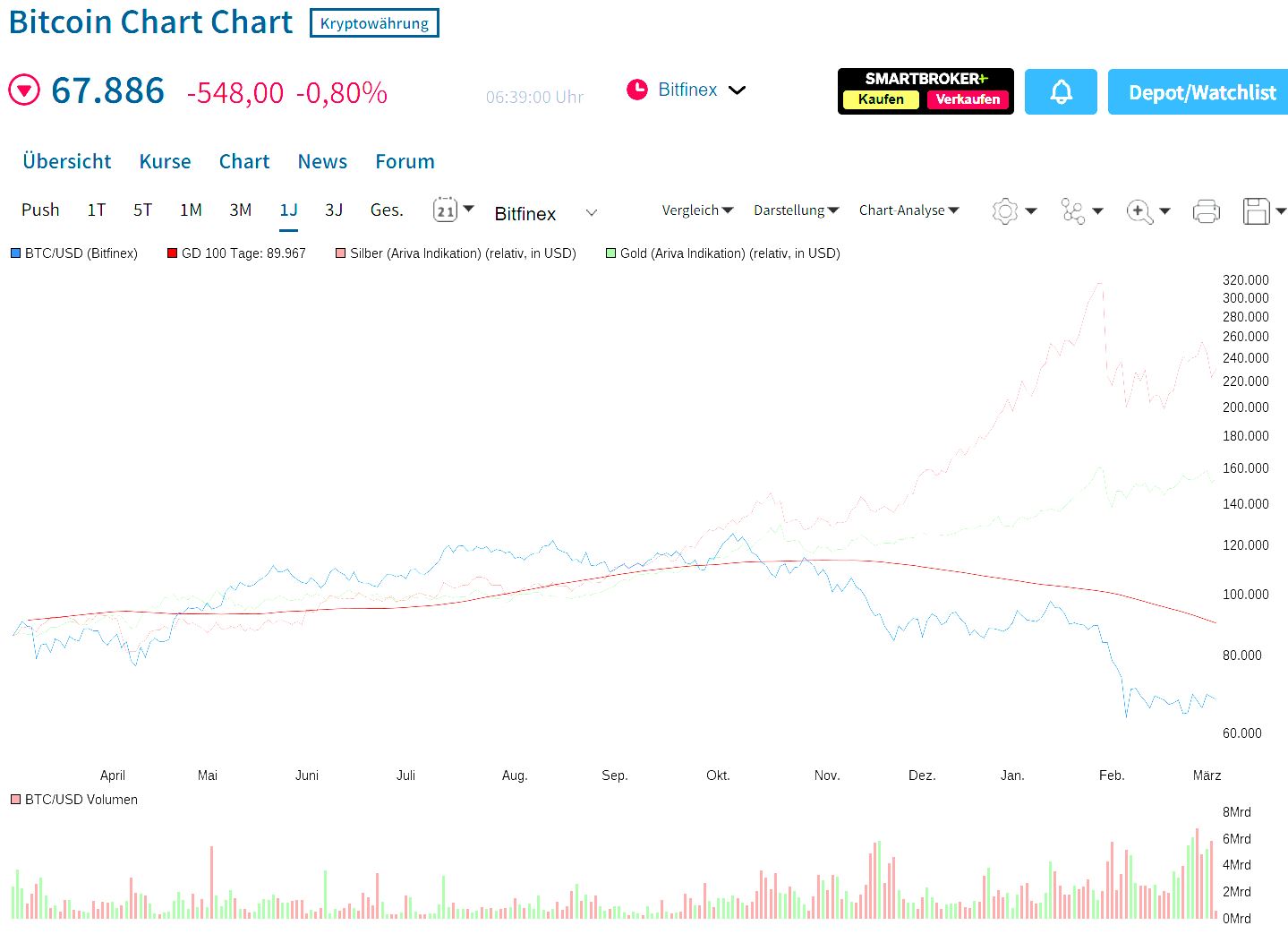Toggle the BTC/USD (Bitfinex) series legend
Image resolution: width=1288 pixels, height=934 pixels.
point(74,253)
